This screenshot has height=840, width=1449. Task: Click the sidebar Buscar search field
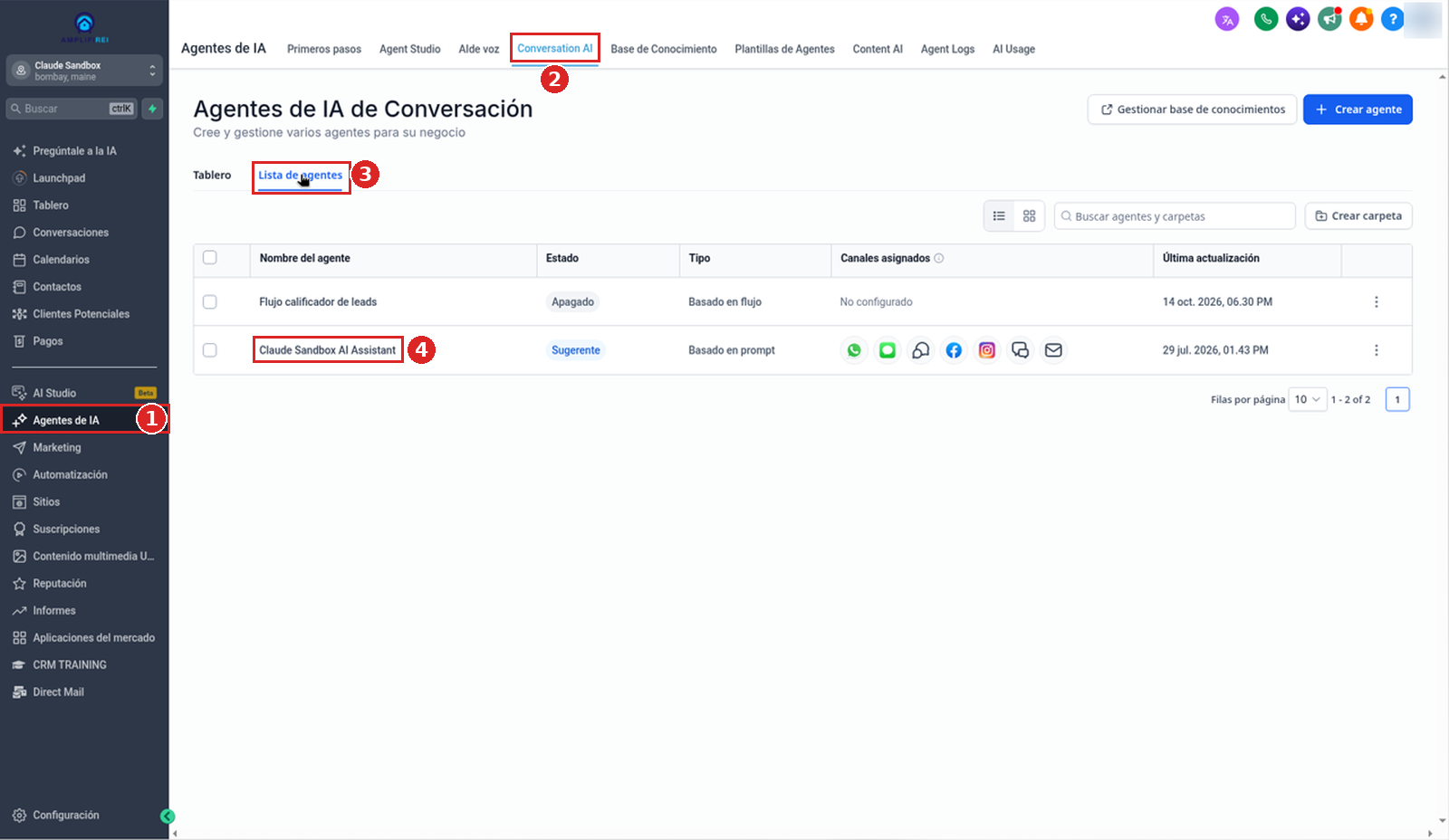click(72, 109)
